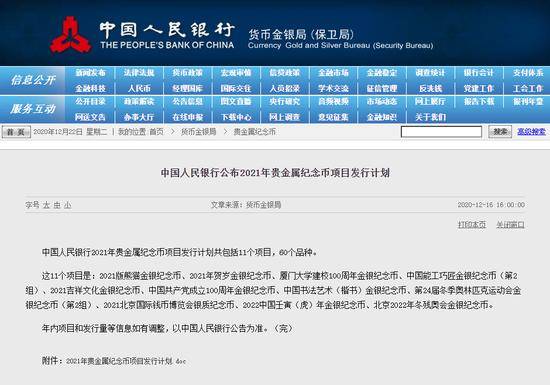Select 信贷政策 navigation item
The height and width of the screenshot is (385, 550).
(x=284, y=73)
